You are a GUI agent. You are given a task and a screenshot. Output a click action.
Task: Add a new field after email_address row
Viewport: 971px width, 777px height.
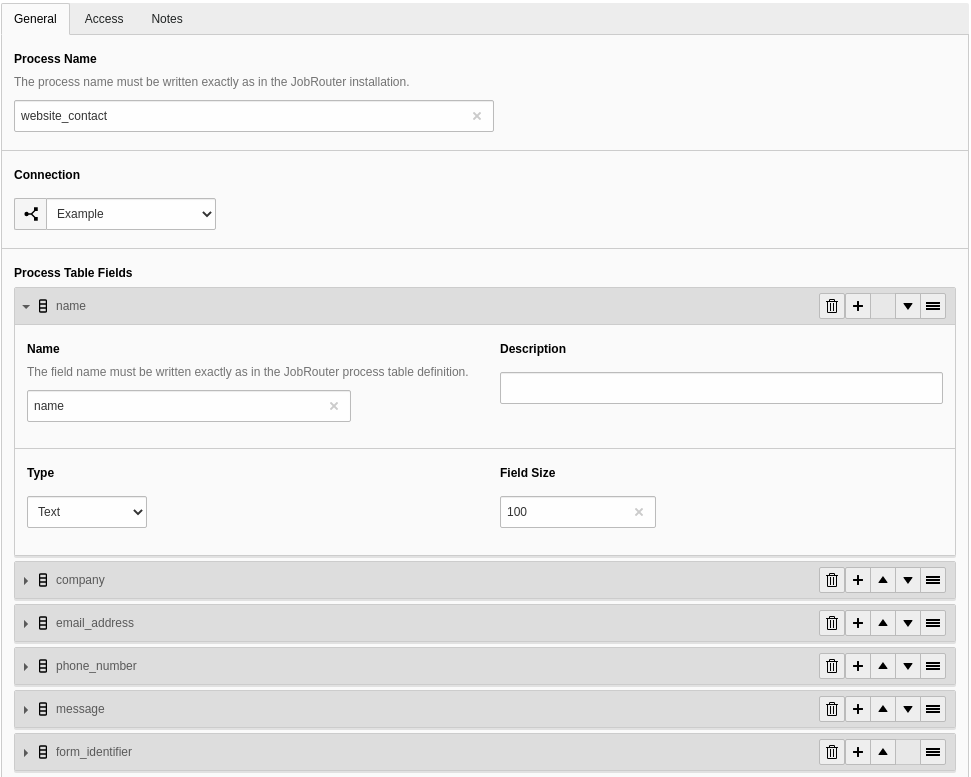pos(858,623)
